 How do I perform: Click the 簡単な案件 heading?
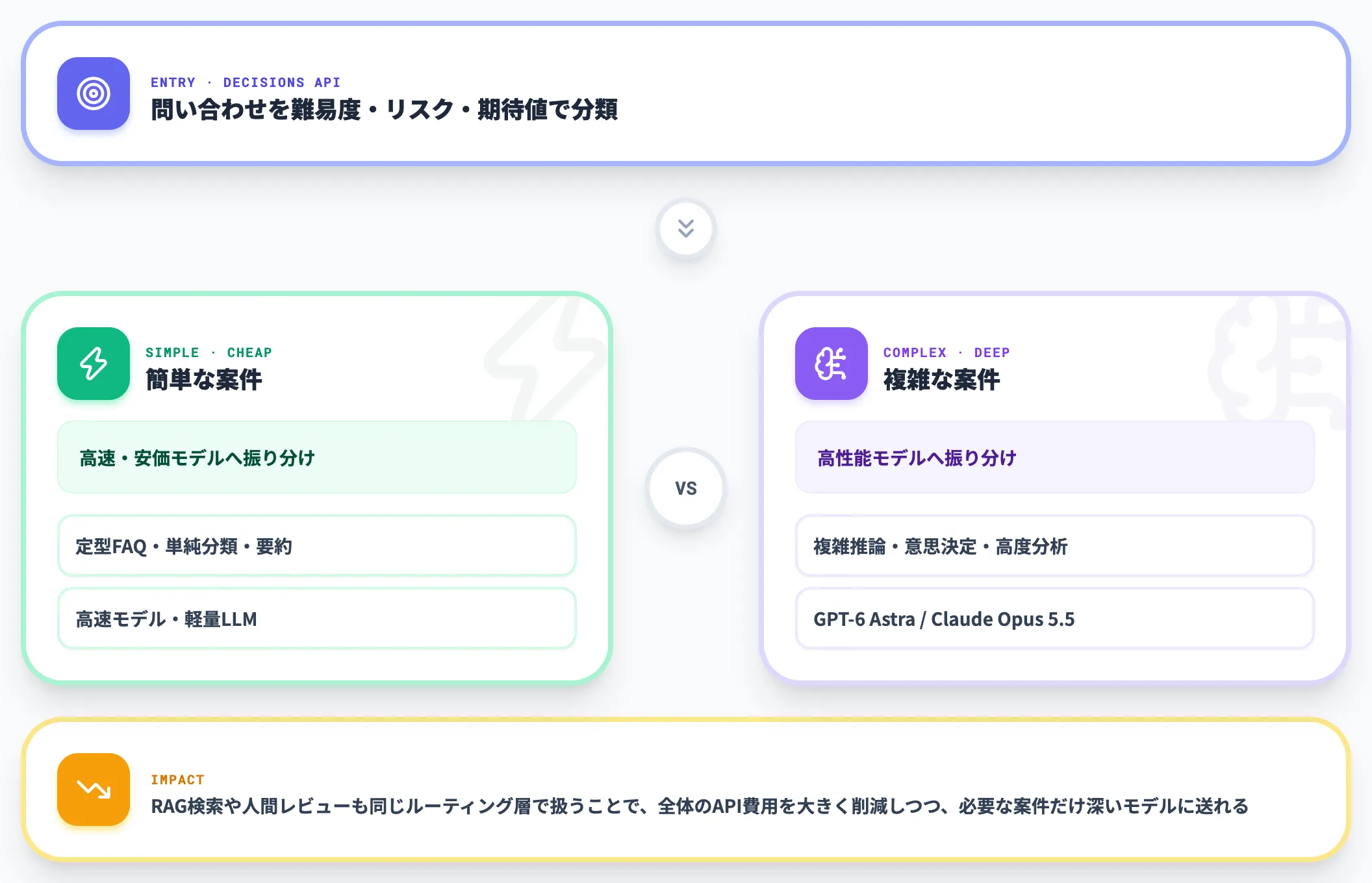(204, 380)
